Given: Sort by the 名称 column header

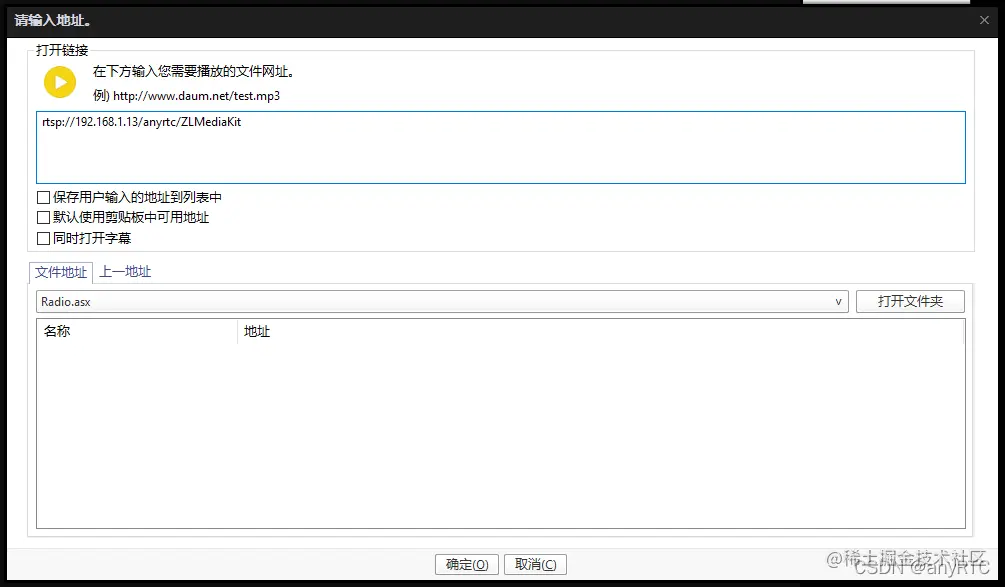Looking at the screenshot, I should (137, 331).
